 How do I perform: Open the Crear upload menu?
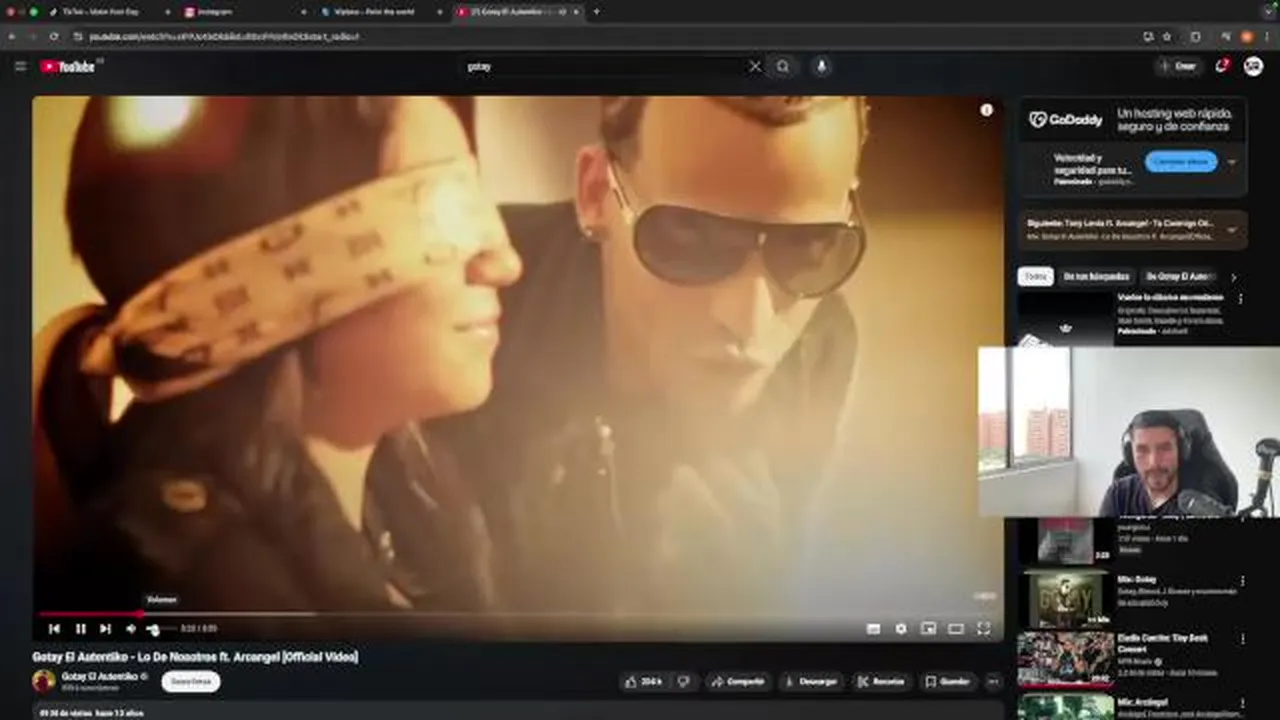1178,66
